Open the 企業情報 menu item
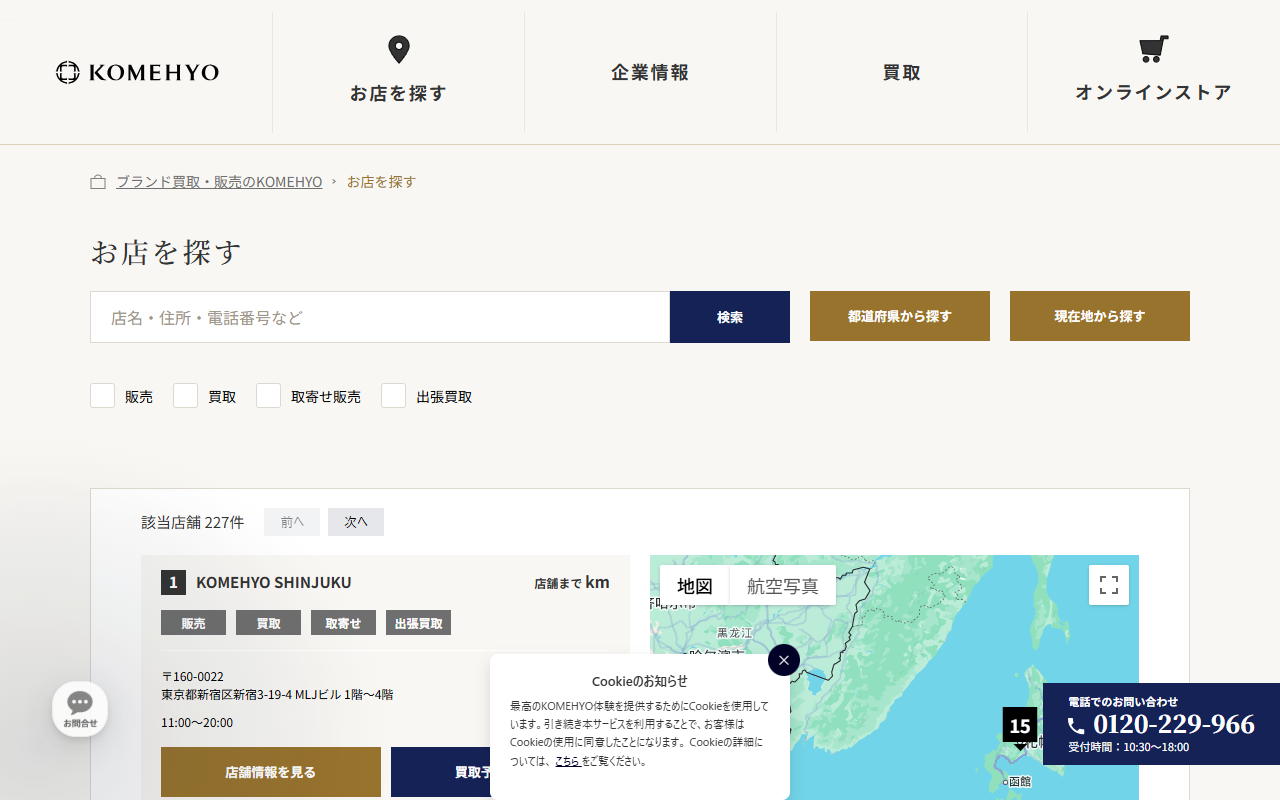 [x=650, y=72]
